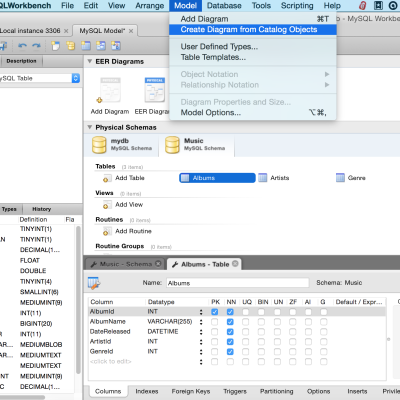Choose Create Diagram from Catalog Objects
The image size is (400, 400).
click(253, 30)
